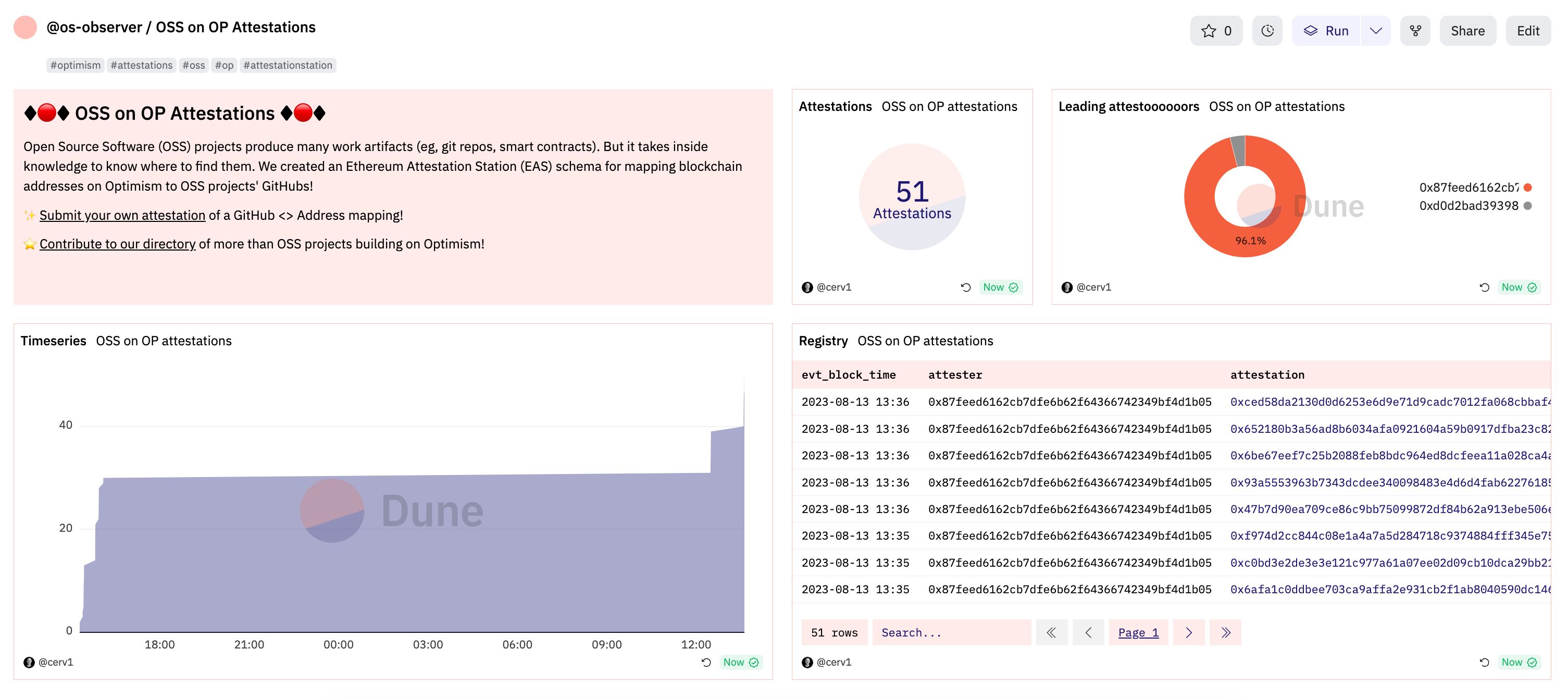Select the #attestations tag
This screenshot has width=1568, height=699.
click(x=142, y=65)
